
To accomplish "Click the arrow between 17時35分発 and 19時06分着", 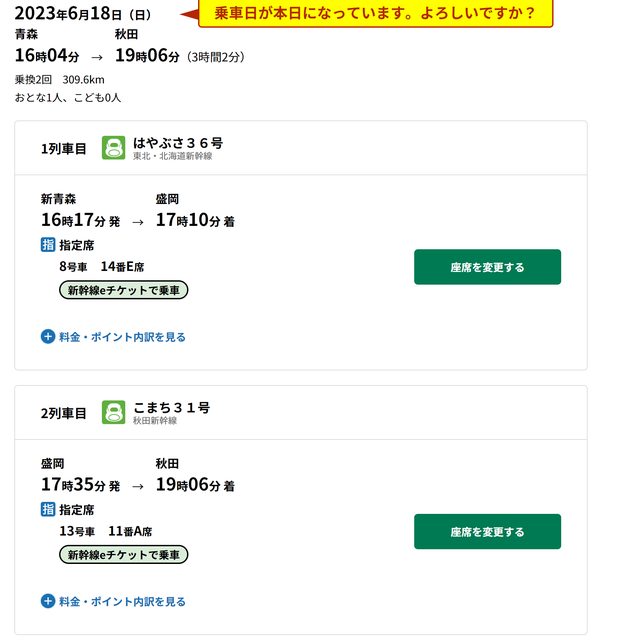I will (137, 486).
